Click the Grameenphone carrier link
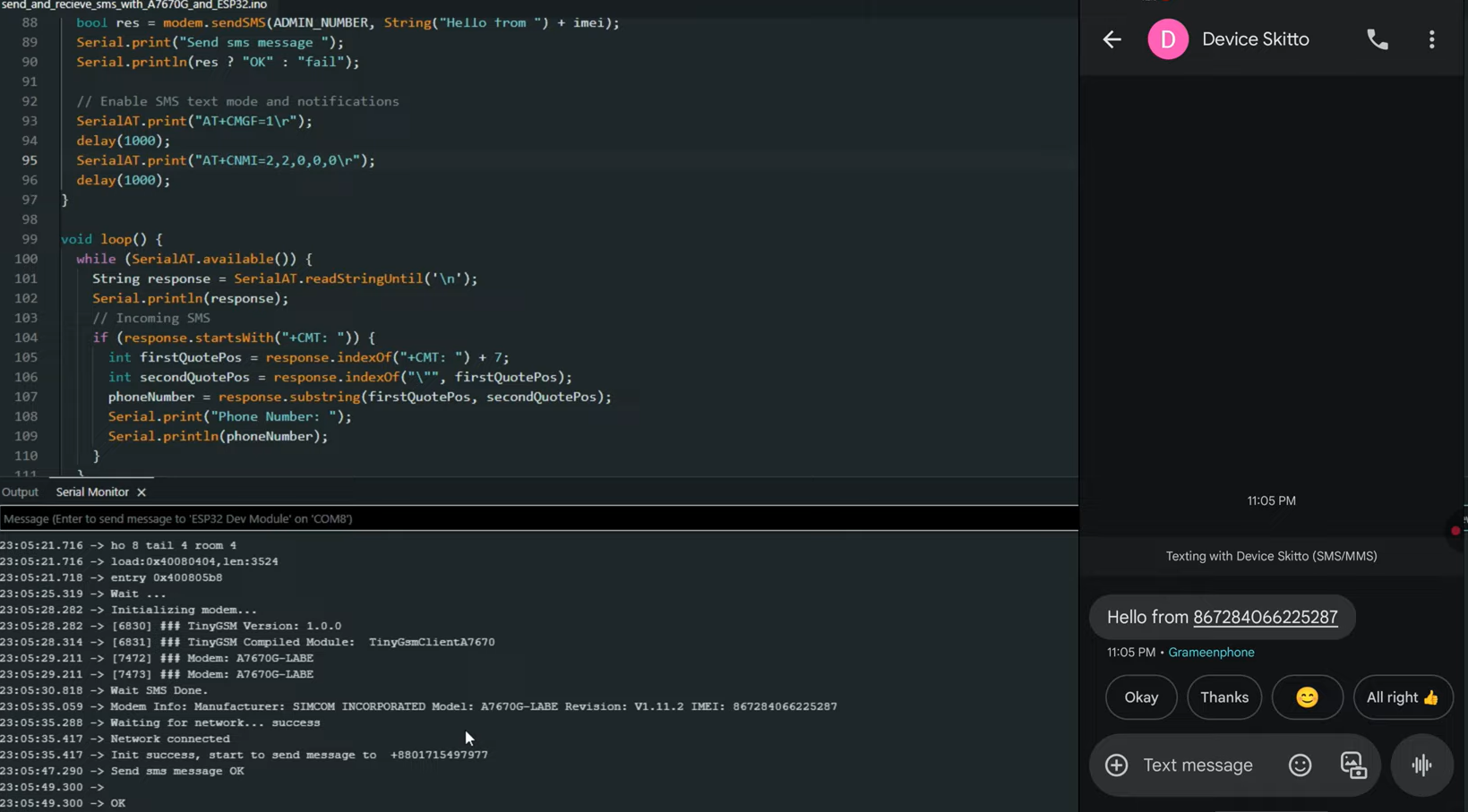This screenshot has width=1468, height=812. (1211, 653)
